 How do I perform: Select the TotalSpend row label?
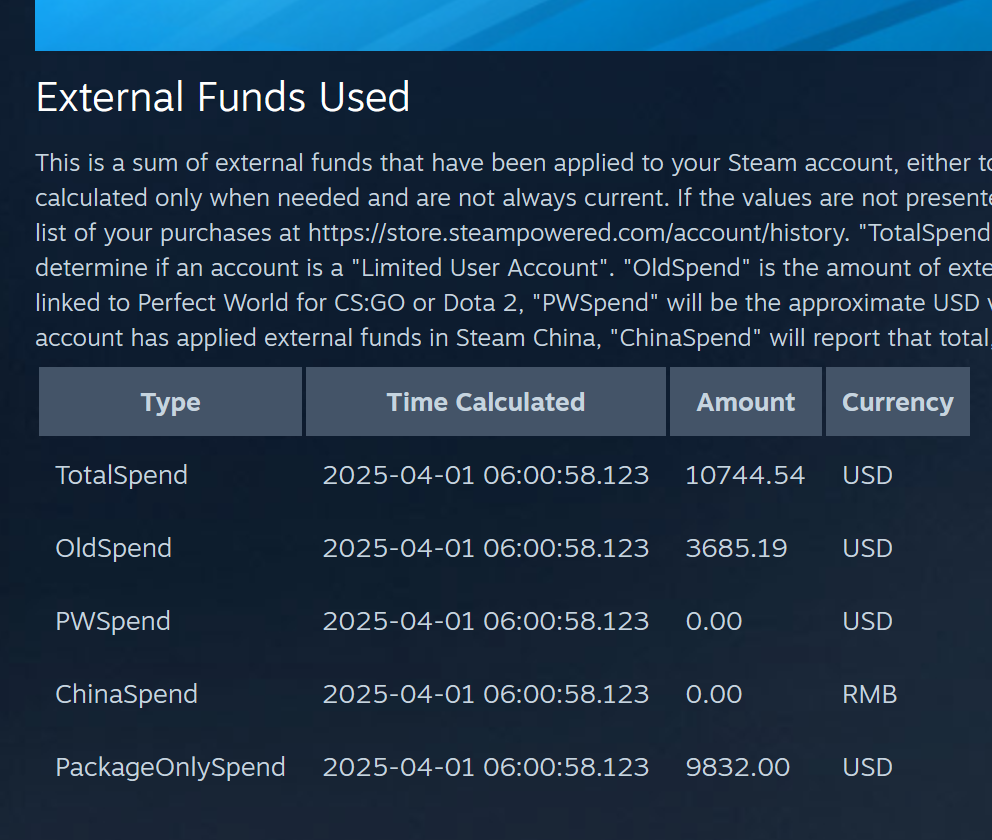tap(121, 475)
